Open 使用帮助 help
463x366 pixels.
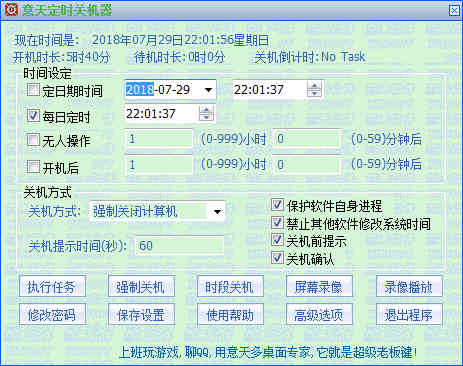(230, 314)
